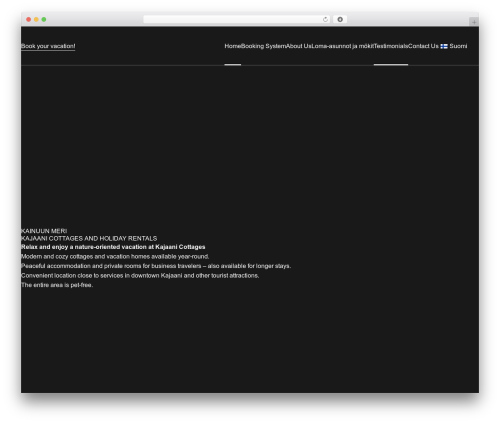The width and height of the screenshot is (500, 423).
Task: Minimize the window with the yellow button
Action: [x=36, y=19]
